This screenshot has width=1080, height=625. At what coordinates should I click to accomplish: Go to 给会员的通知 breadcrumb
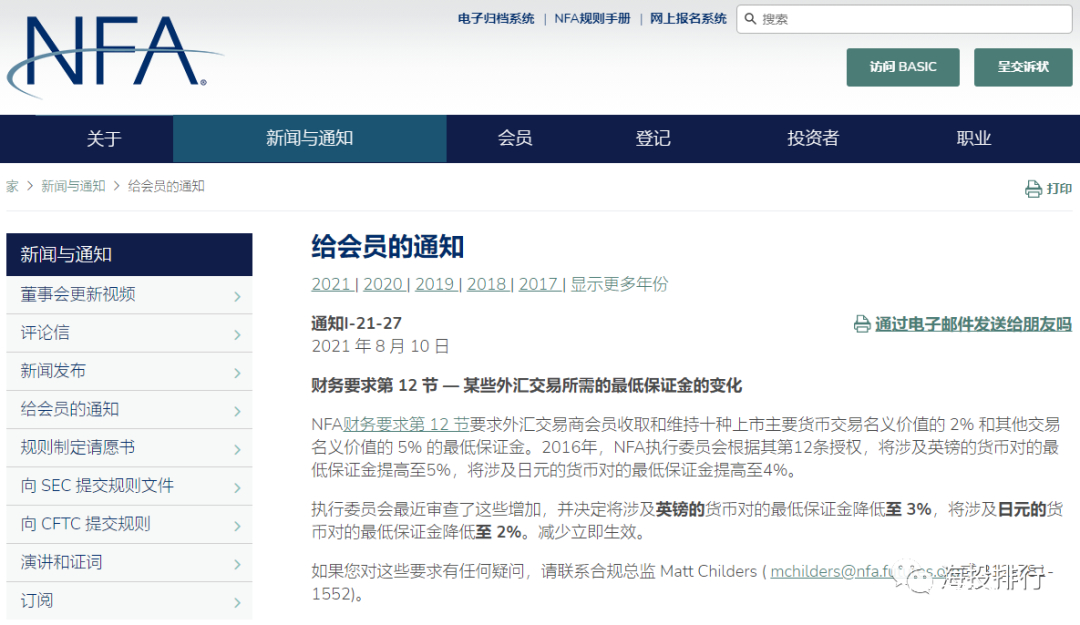166,186
